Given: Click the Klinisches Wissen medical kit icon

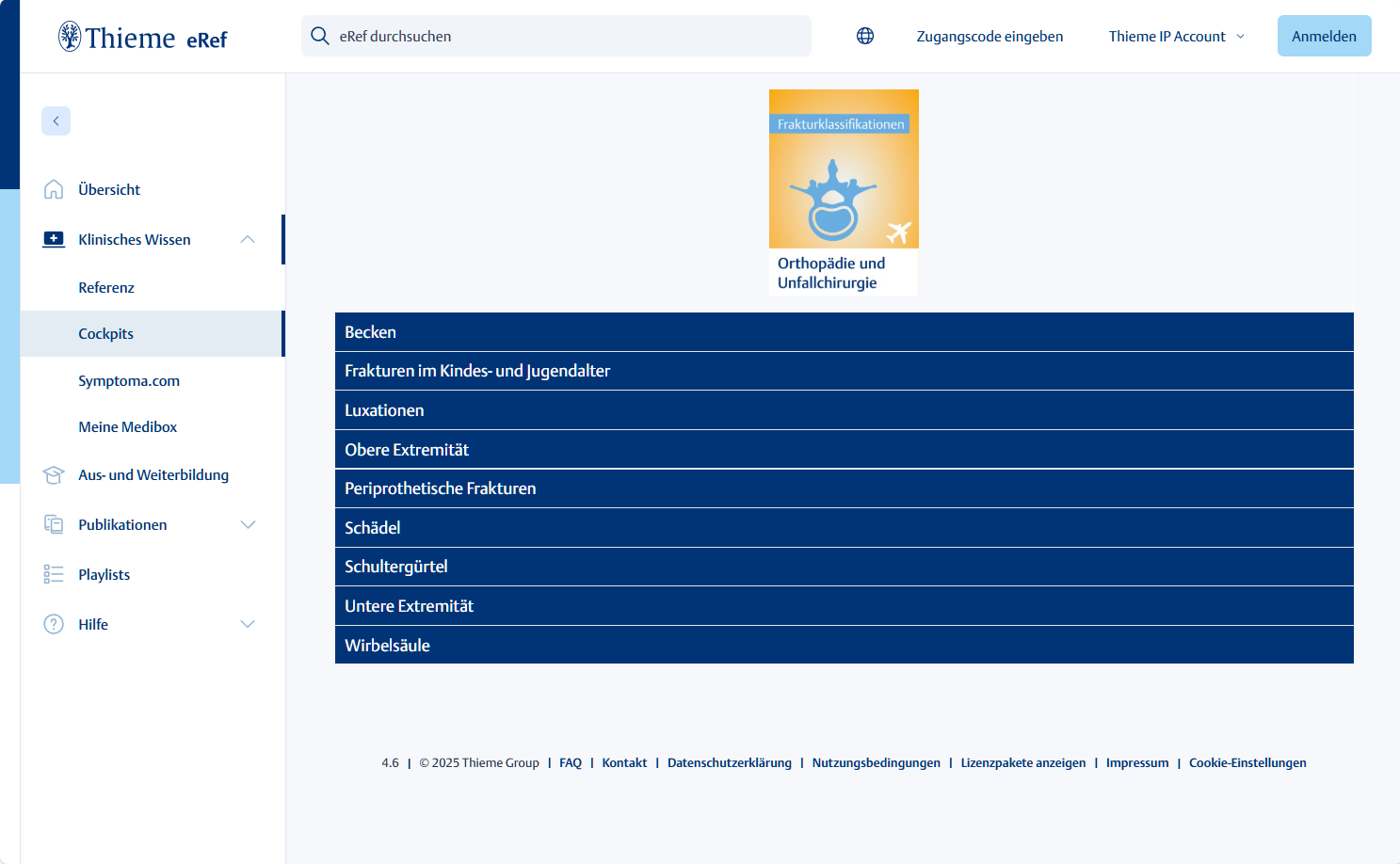Looking at the screenshot, I should pyautogui.click(x=54, y=239).
